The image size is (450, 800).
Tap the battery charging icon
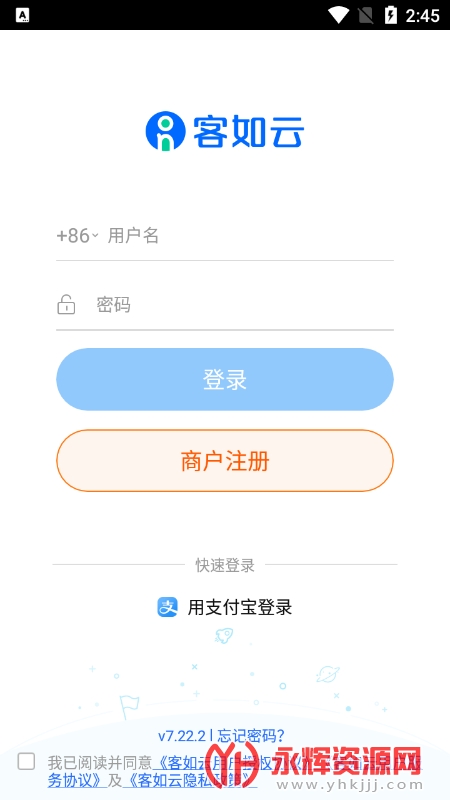pos(390,15)
